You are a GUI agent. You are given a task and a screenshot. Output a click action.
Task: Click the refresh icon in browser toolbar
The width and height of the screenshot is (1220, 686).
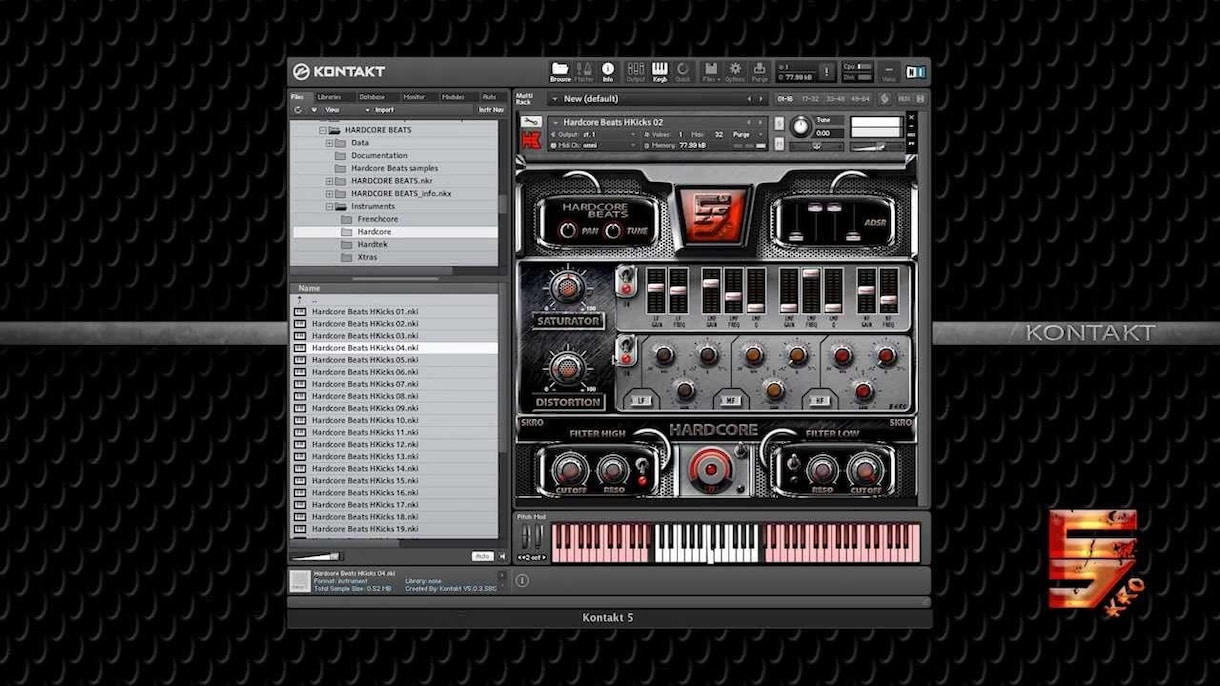pos(298,110)
